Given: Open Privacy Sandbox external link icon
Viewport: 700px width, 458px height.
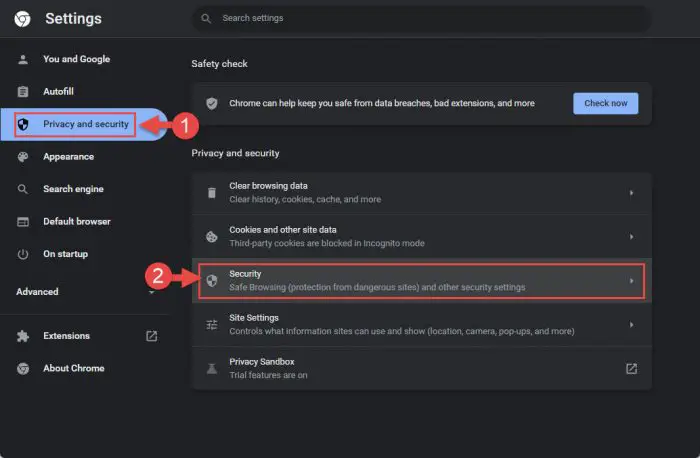Looking at the screenshot, I should 631,368.
